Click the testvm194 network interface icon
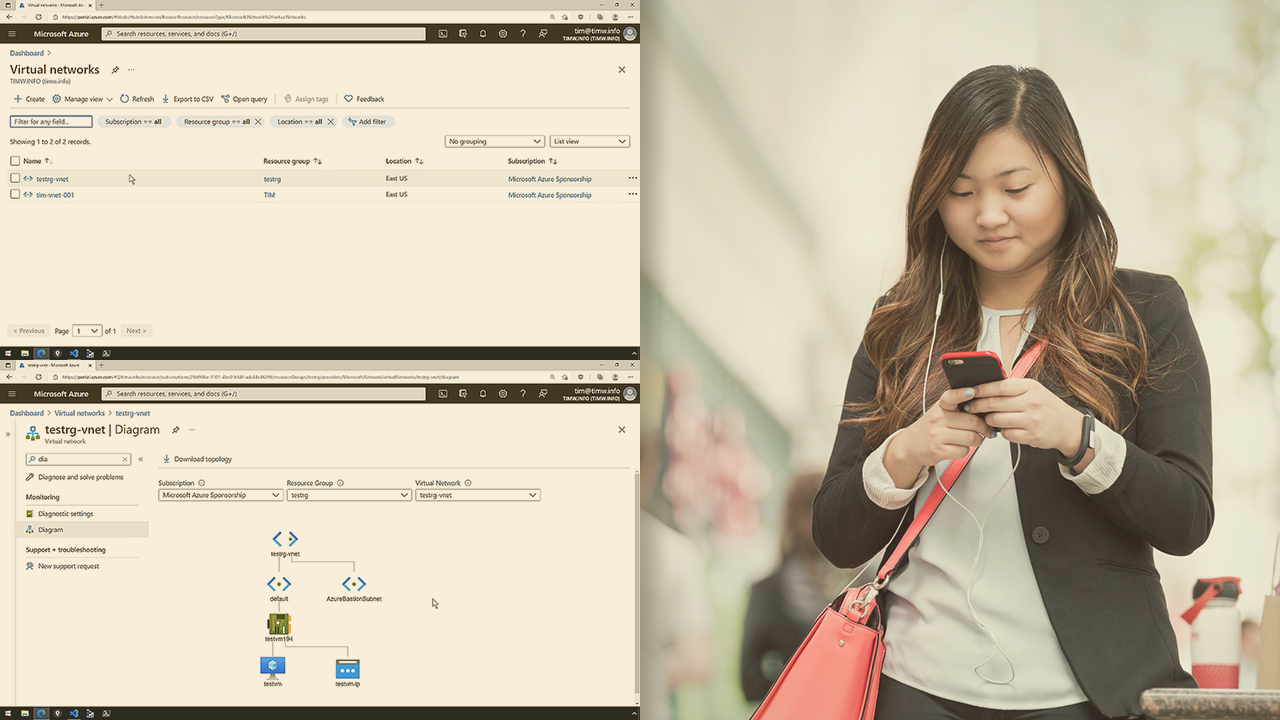Viewport: 1280px width, 720px height. pos(279,624)
